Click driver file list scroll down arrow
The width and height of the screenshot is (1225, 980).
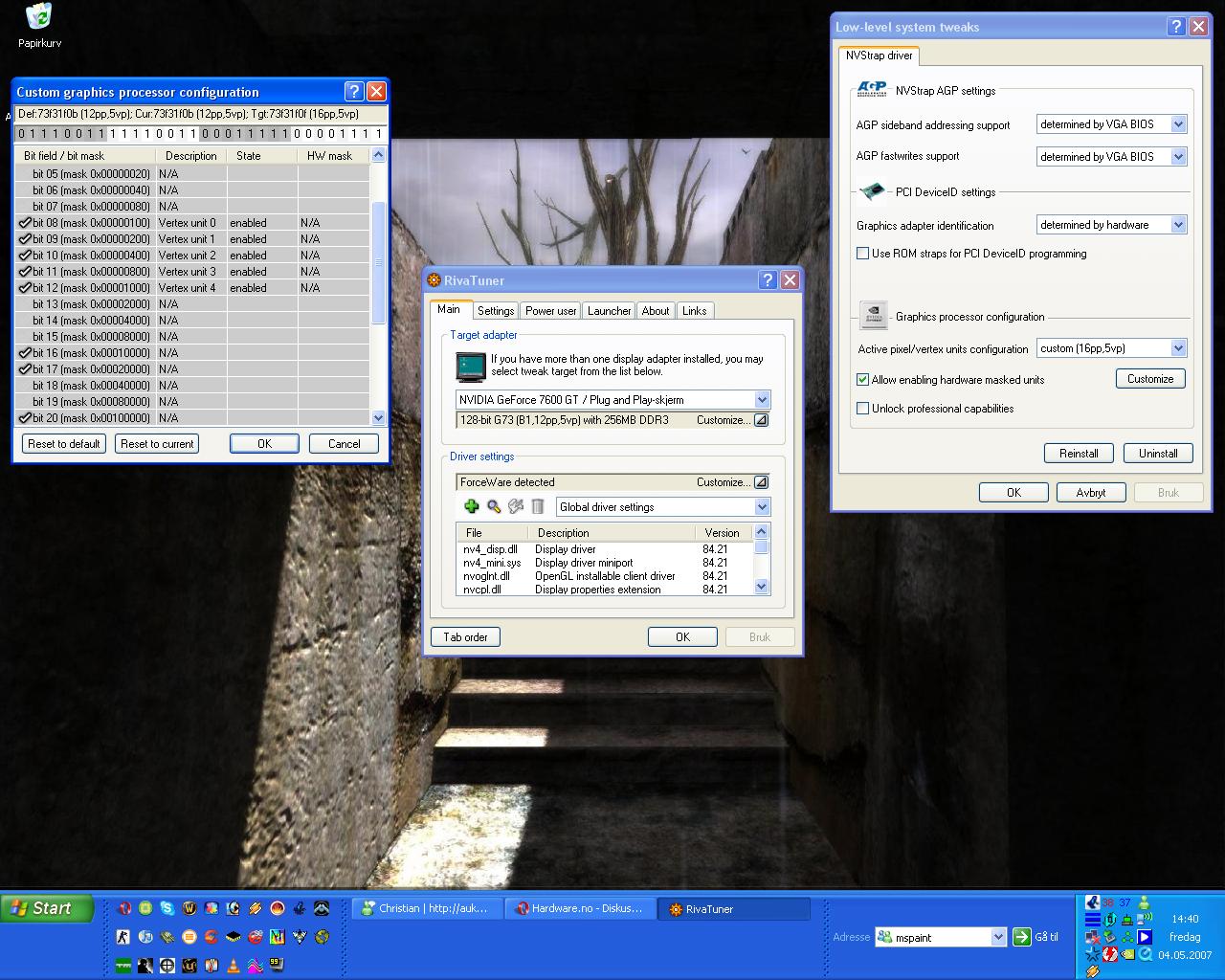pos(762,587)
